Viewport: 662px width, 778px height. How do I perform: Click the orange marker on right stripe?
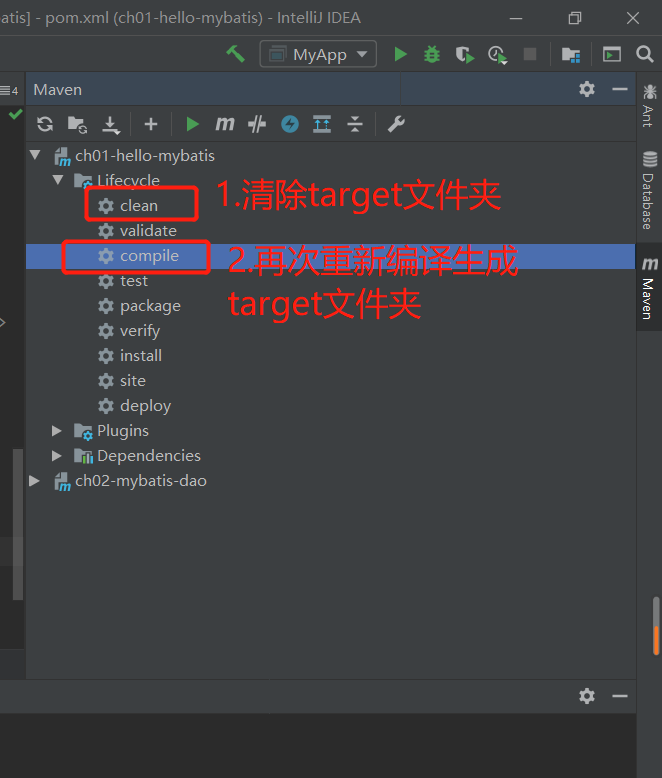pyautogui.click(x=656, y=641)
